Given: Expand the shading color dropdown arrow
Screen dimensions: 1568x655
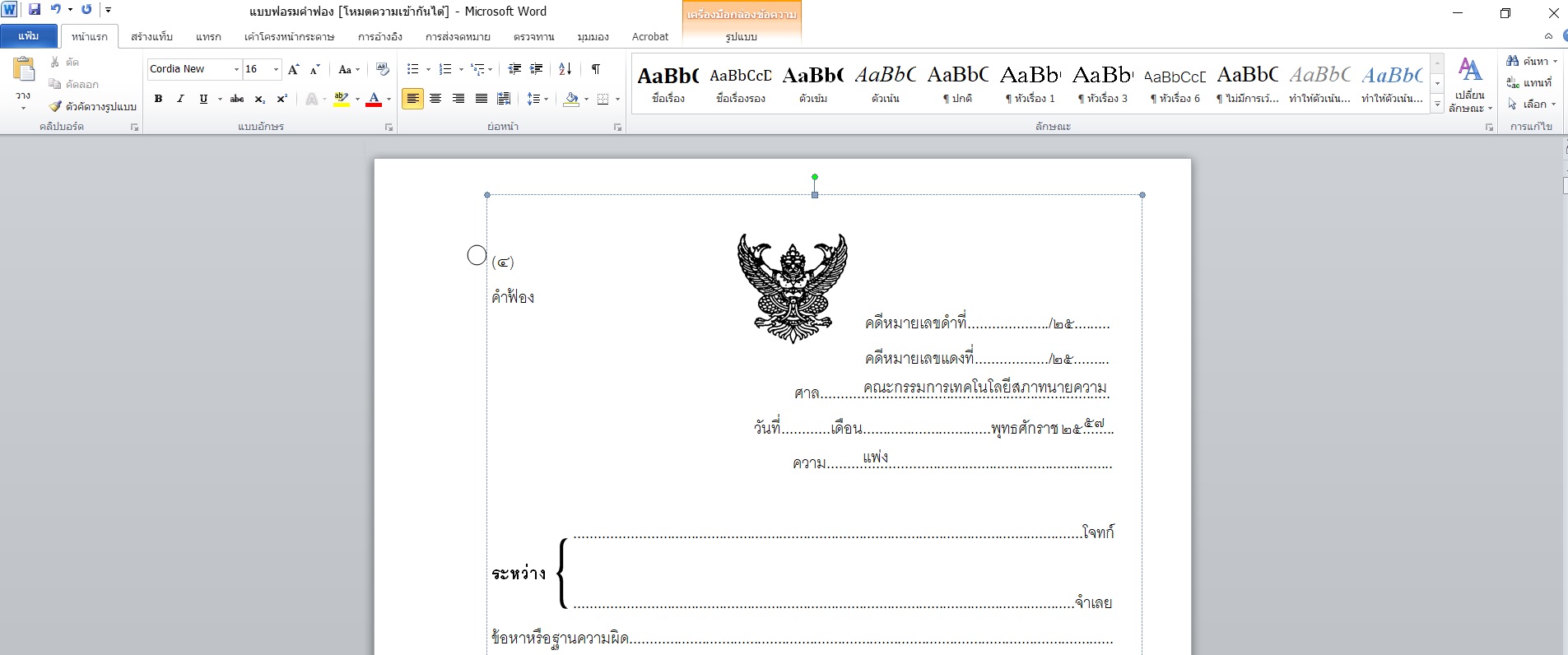Looking at the screenshot, I should click(x=586, y=99).
